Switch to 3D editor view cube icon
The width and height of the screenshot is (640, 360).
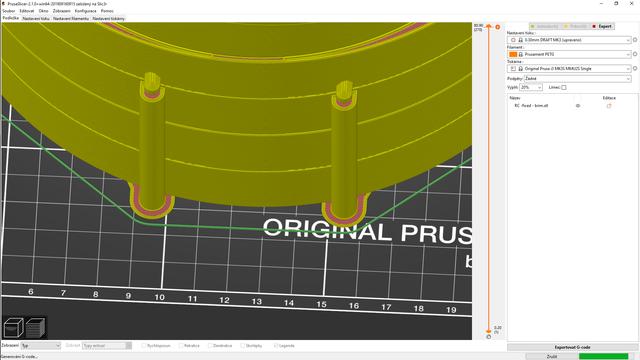coord(13,328)
